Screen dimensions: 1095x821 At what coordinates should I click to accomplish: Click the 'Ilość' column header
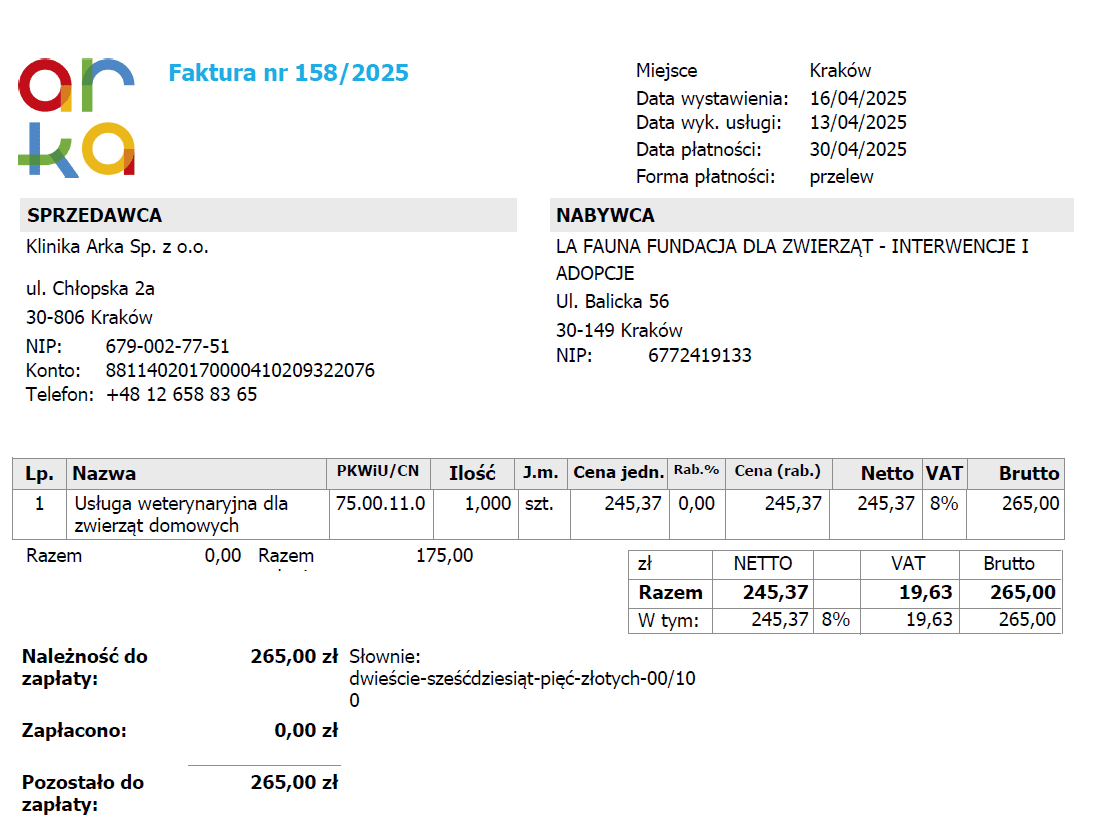tap(472, 473)
